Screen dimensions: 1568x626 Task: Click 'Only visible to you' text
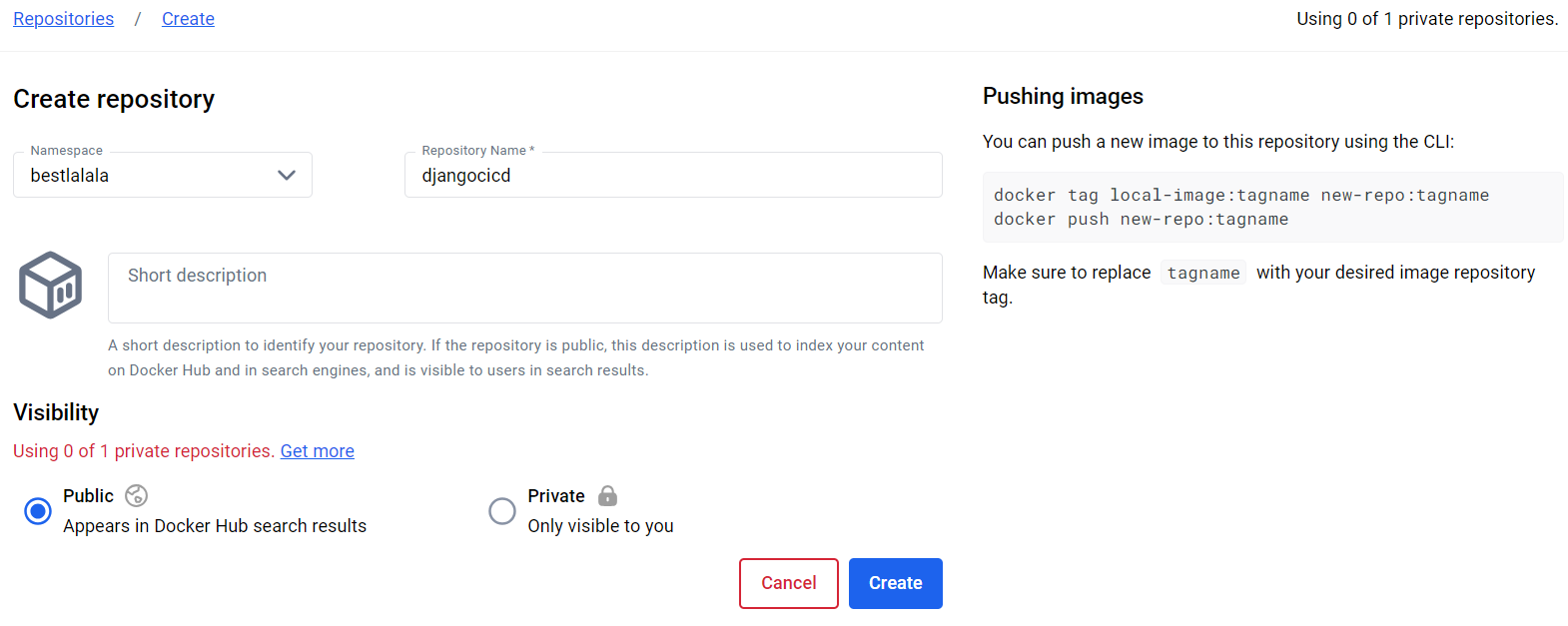(601, 526)
